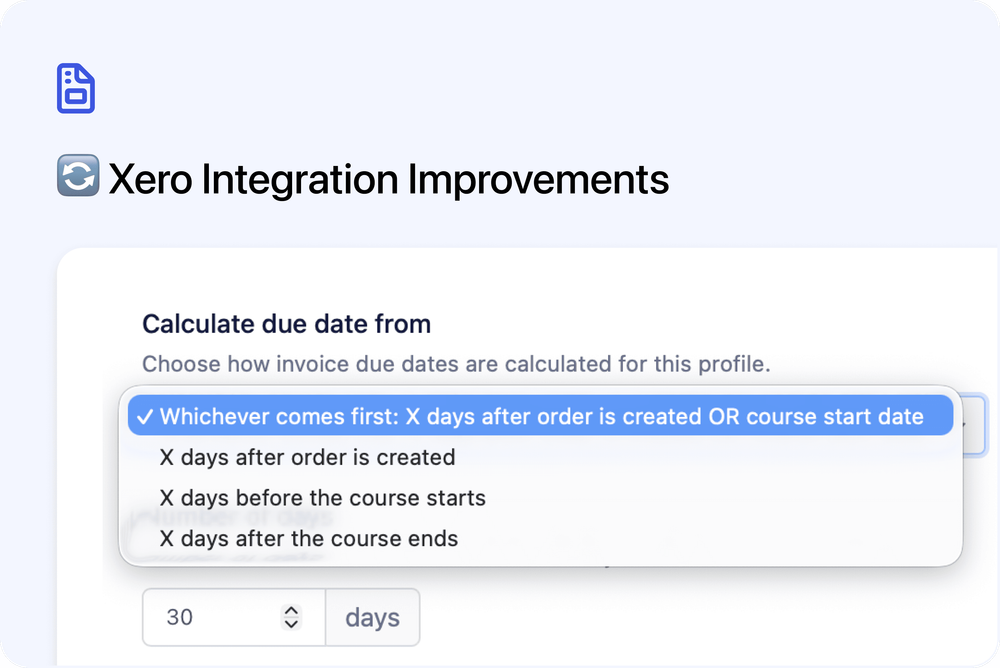Click the 'Xero Integration Improvements' heading
Image resolution: width=1000 pixels, height=668 pixels.
click(389, 178)
